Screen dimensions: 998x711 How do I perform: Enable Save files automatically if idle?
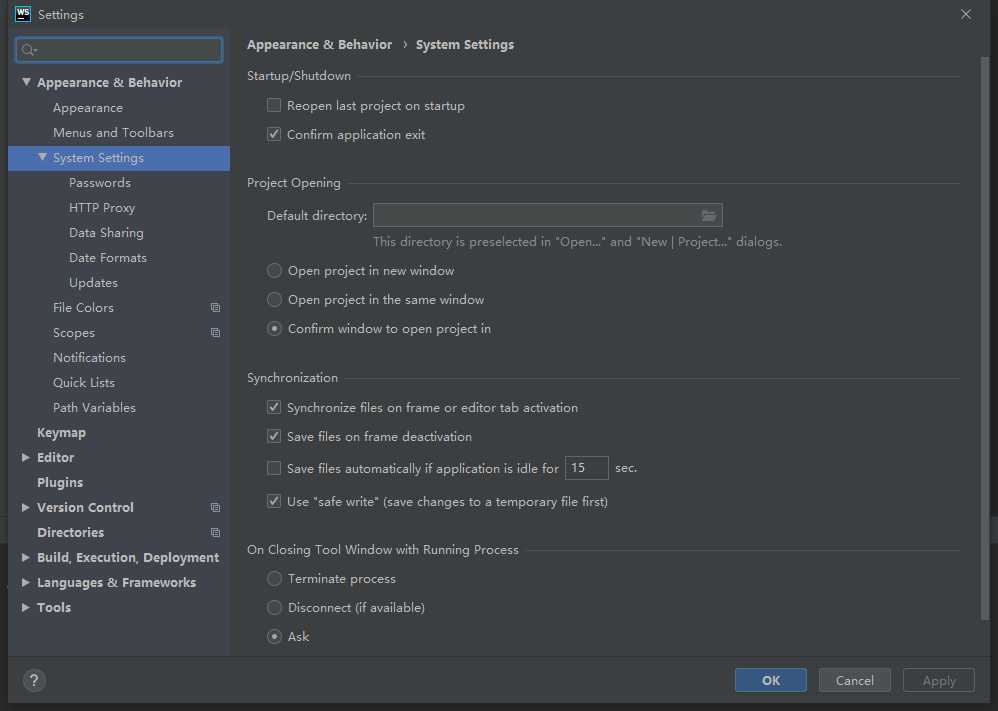point(274,468)
